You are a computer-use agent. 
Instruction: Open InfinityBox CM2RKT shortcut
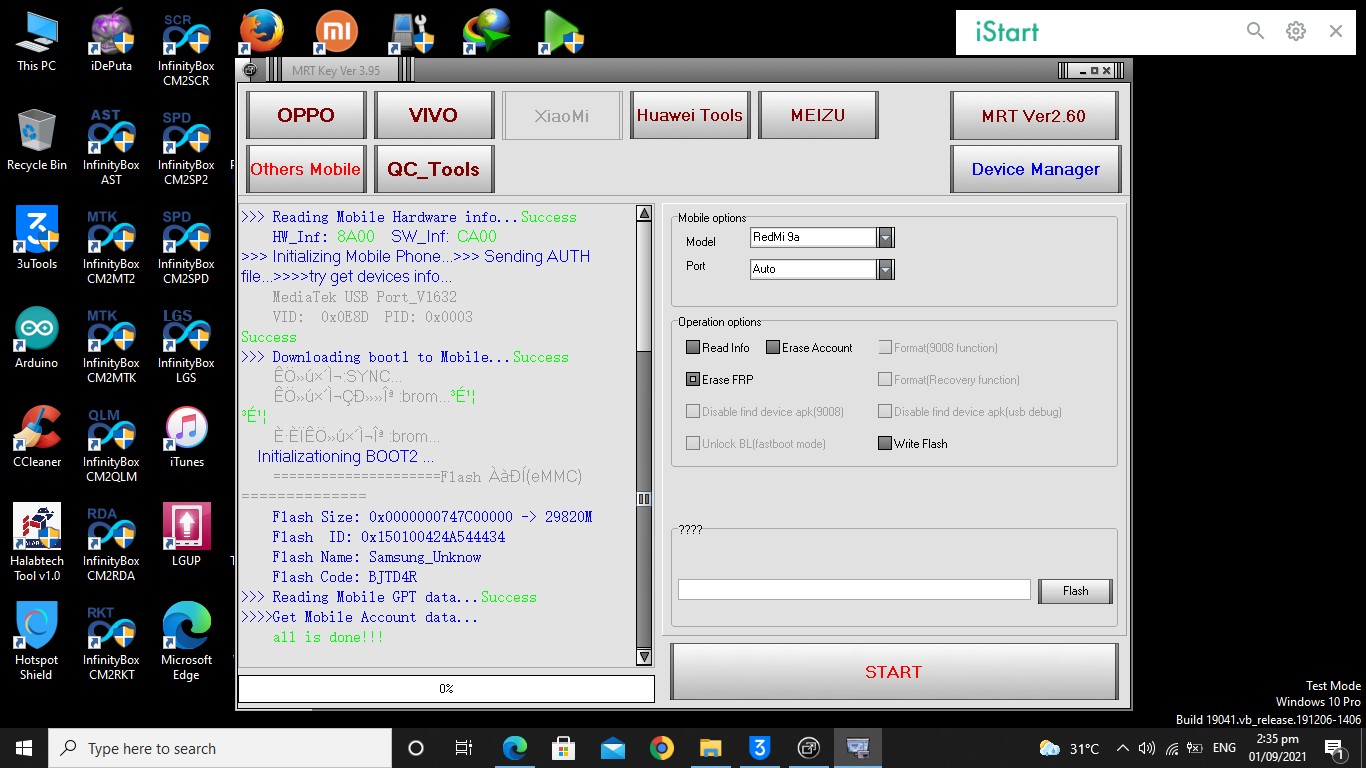111,641
